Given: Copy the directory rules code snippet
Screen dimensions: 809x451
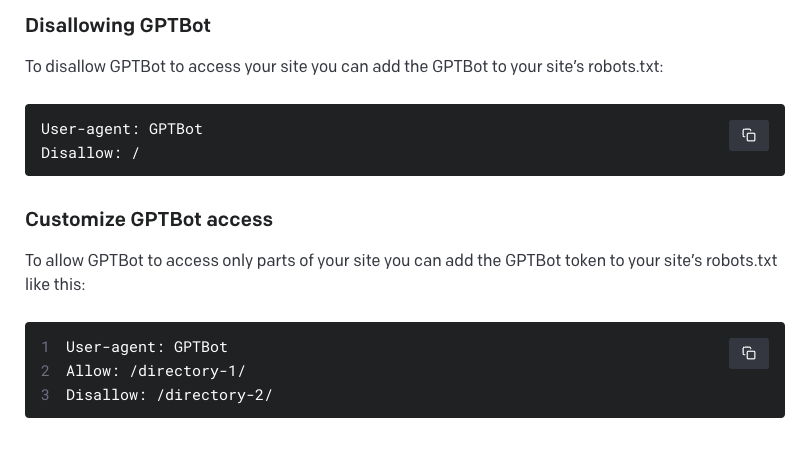Looking at the screenshot, I should click(749, 353).
